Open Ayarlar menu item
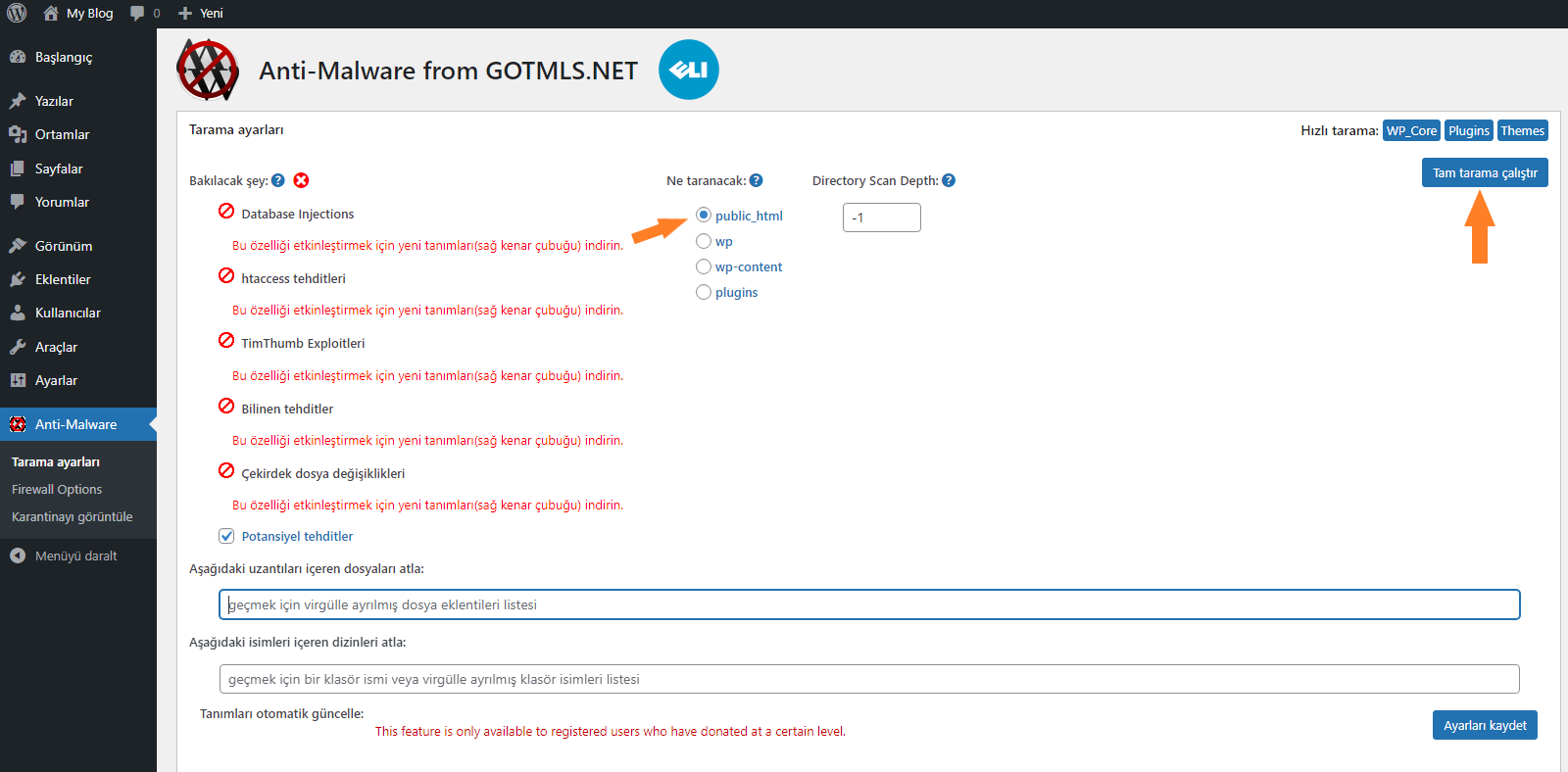The image size is (1568, 772). point(78,380)
